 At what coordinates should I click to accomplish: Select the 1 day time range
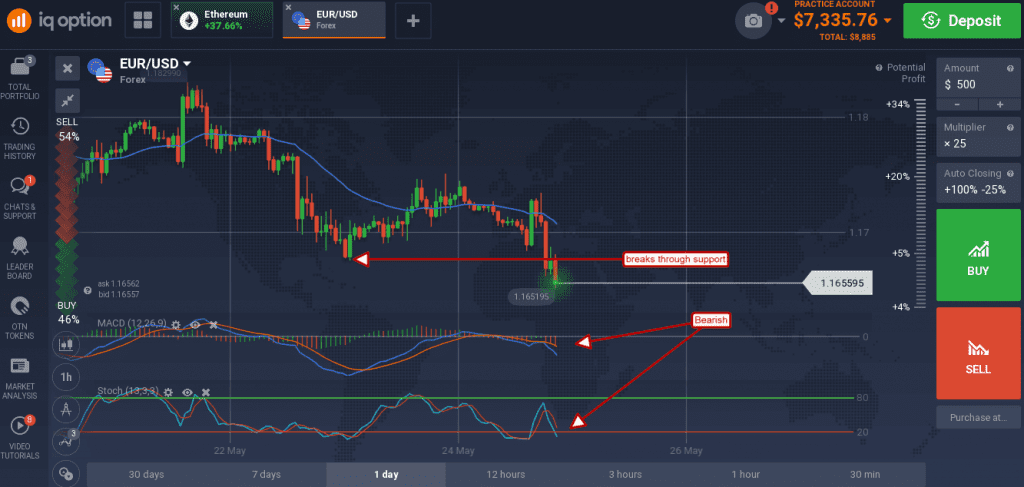pos(386,475)
